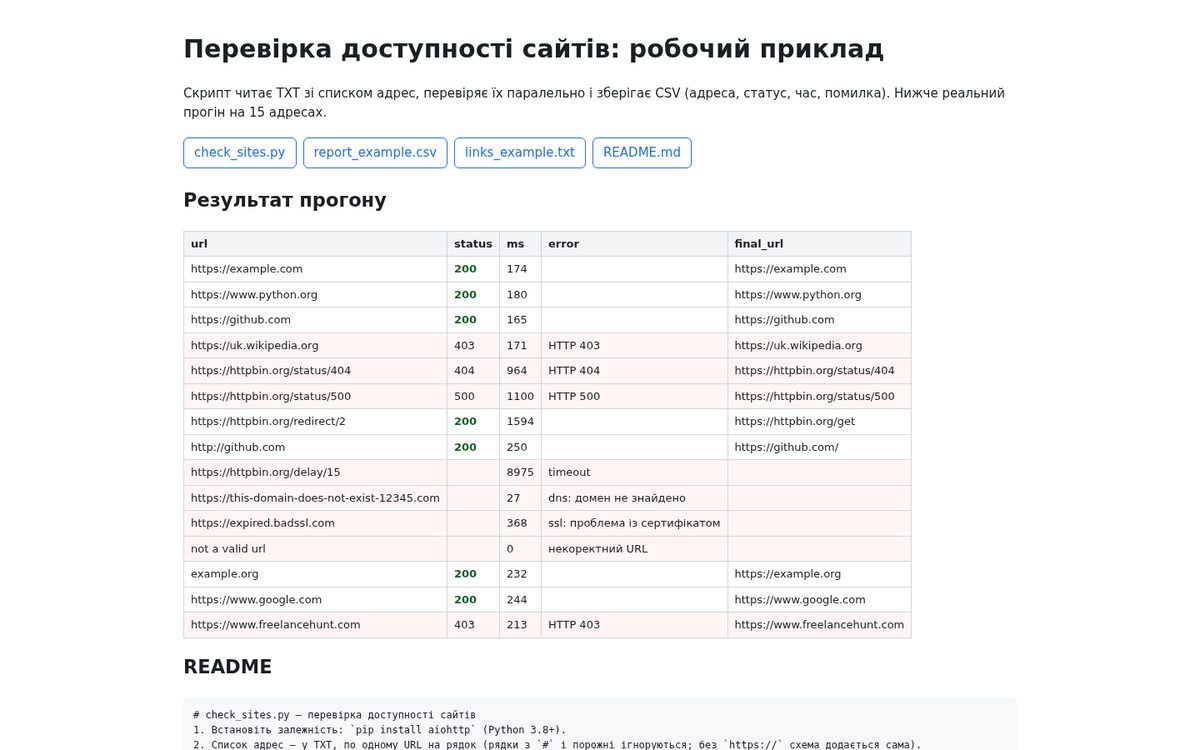The width and height of the screenshot is (1200, 750).
Task: Click the 8975 ms value
Action: [x=520, y=472]
